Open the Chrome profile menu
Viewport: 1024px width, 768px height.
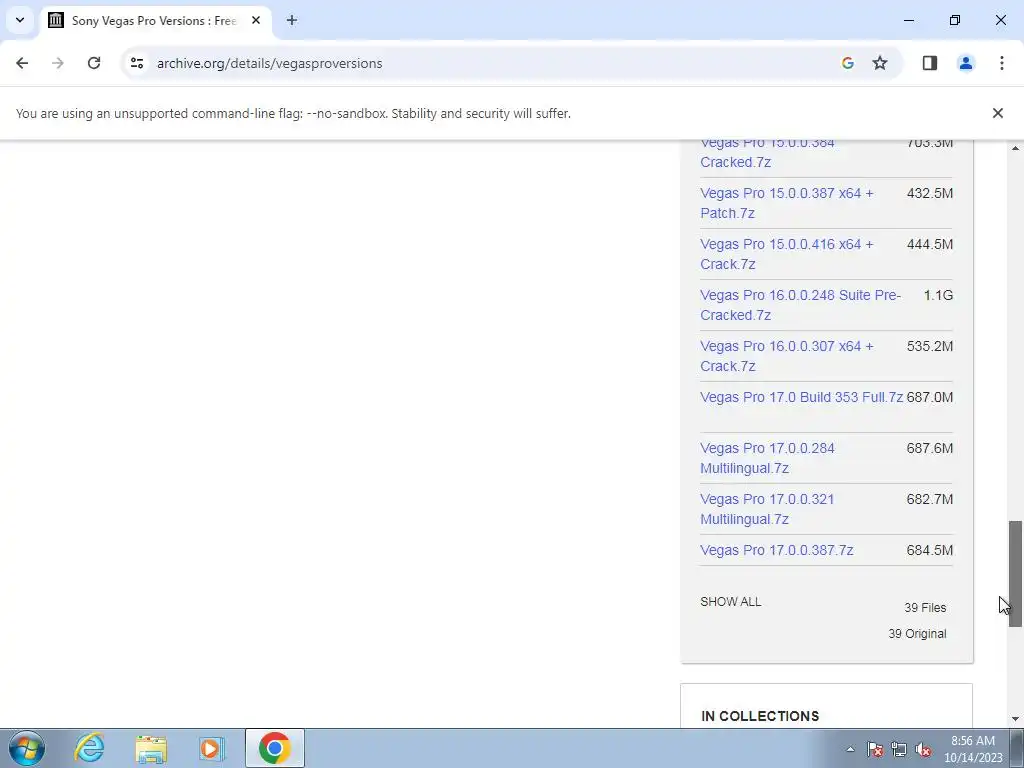tap(966, 63)
